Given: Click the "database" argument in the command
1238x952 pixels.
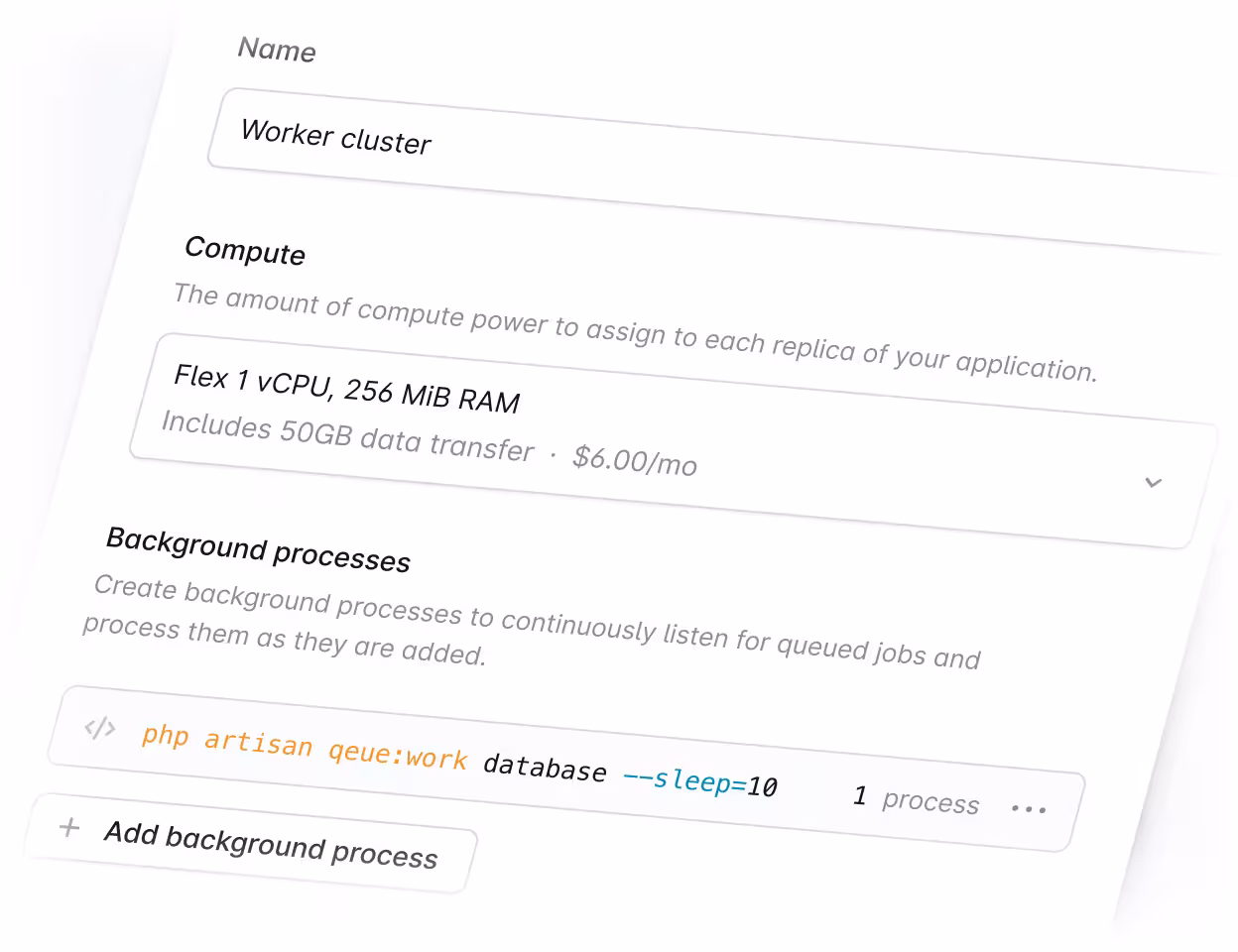Looking at the screenshot, I should [x=545, y=768].
